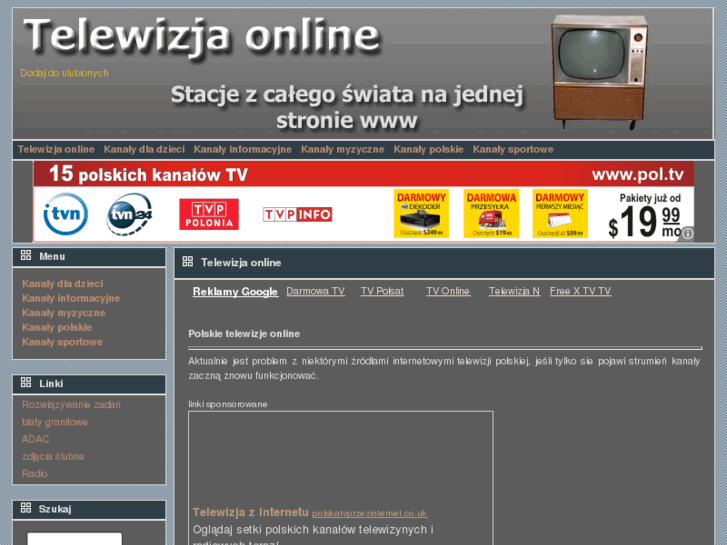Click the TVN logo in banner

65,214
